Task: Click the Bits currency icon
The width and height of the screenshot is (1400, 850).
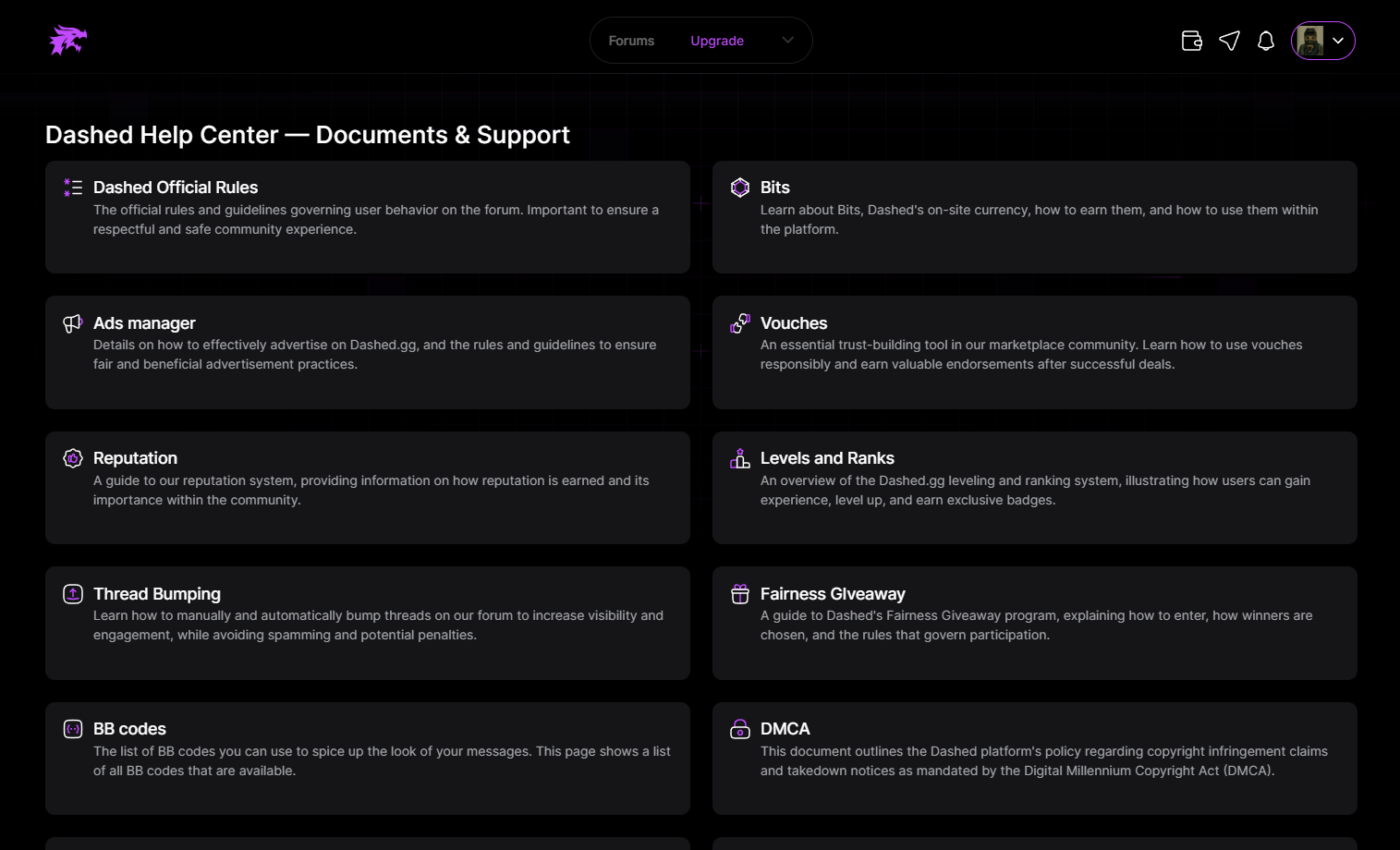Action: (x=740, y=188)
